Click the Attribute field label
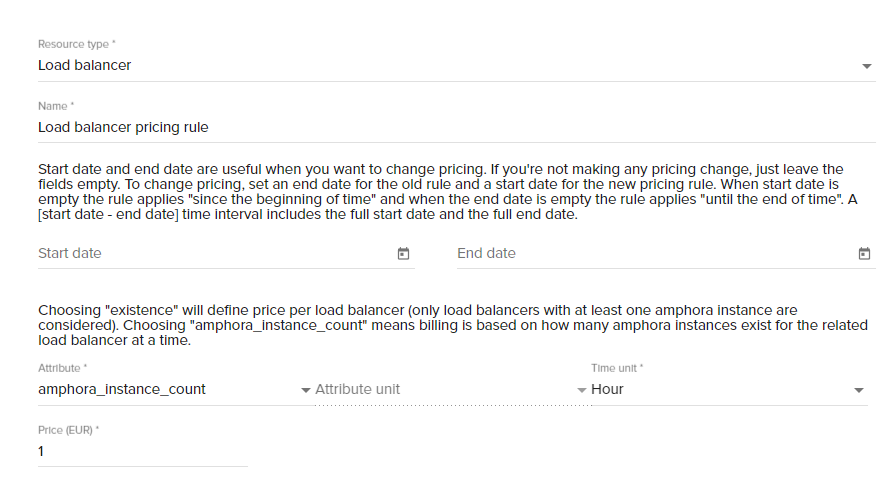 coord(62,368)
